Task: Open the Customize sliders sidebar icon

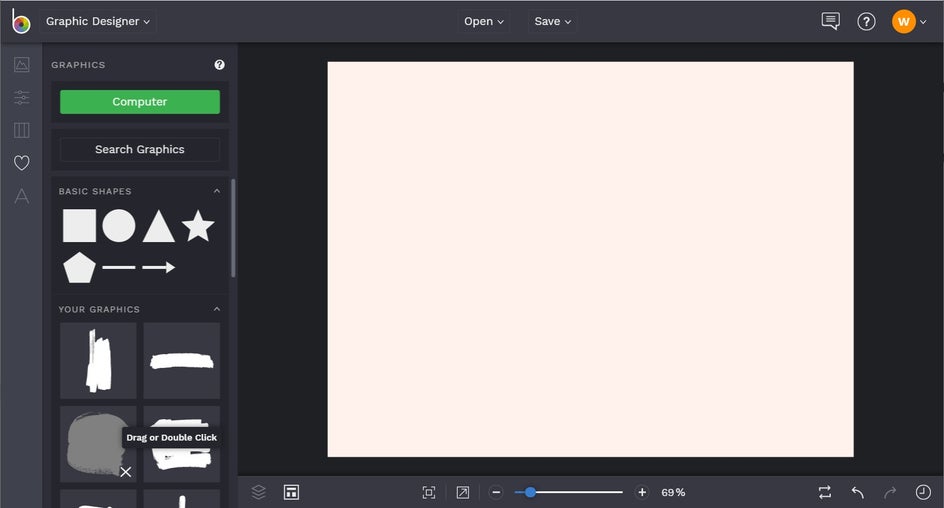Action: pyautogui.click(x=22, y=97)
